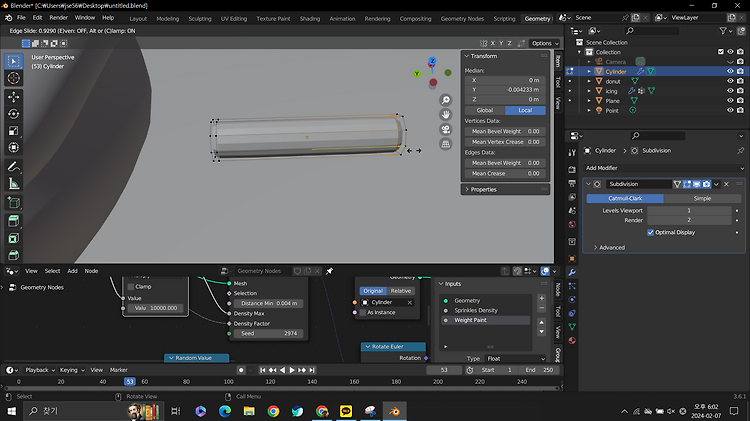Image resolution: width=750 pixels, height=421 pixels.
Task: Open the Object Data properties tab
Action: pos(572,327)
